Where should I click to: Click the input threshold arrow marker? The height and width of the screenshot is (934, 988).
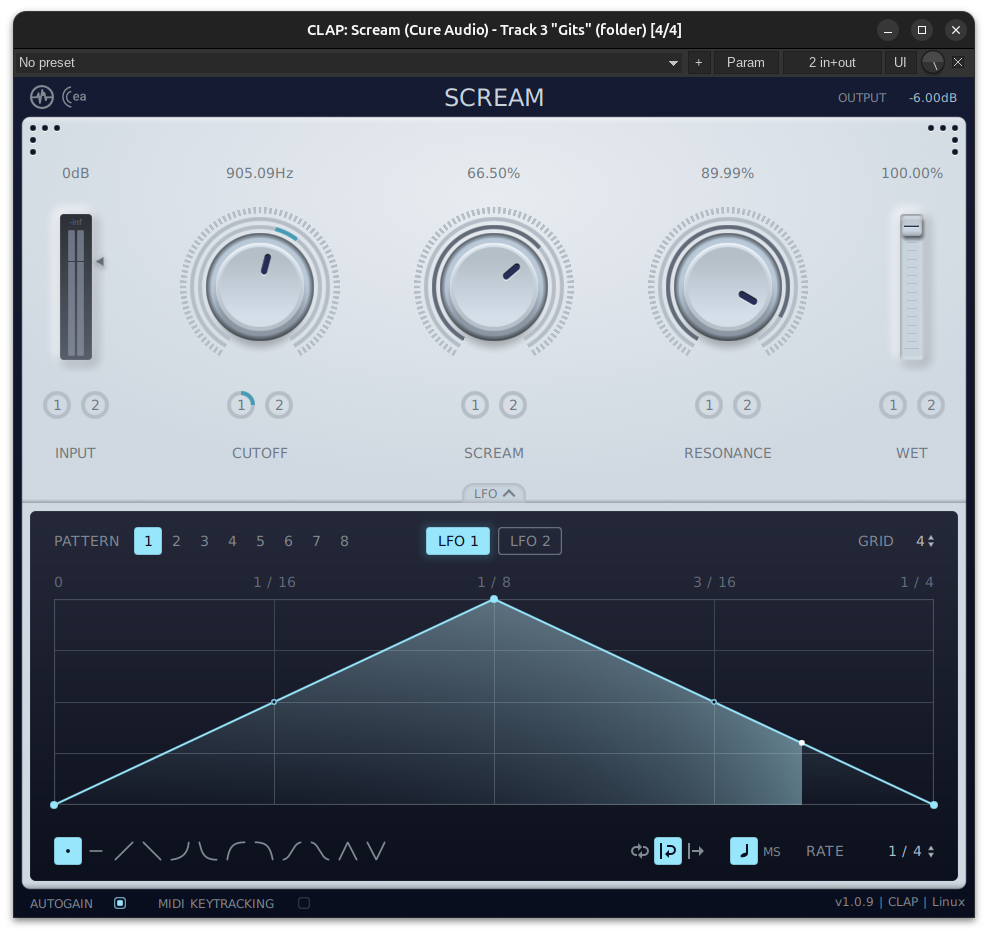100,261
